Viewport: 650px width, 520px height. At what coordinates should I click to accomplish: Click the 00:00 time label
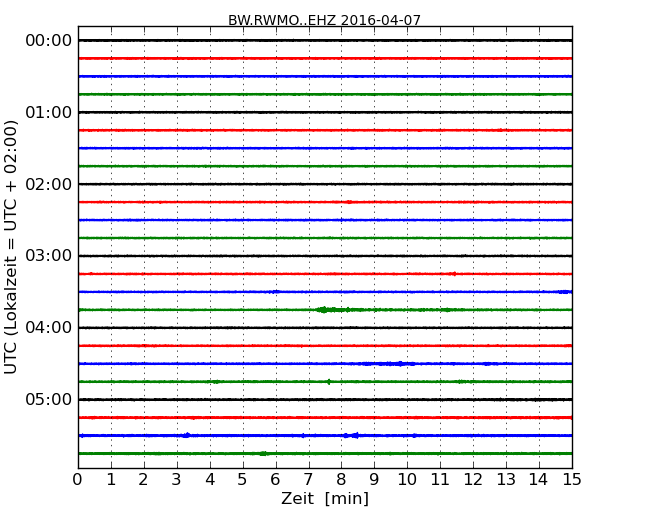point(49,41)
